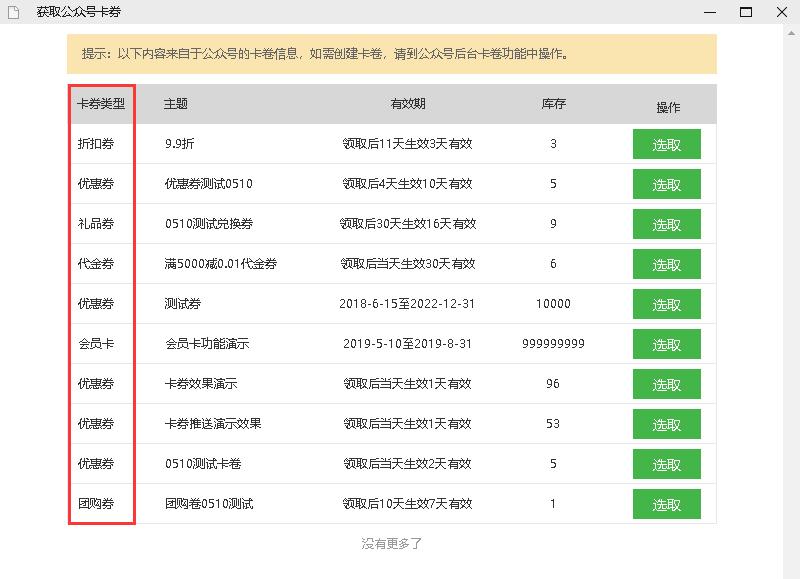The width and height of the screenshot is (800, 579).
Task: Maximize the 获取公众号卡劵 window
Action: point(746,12)
